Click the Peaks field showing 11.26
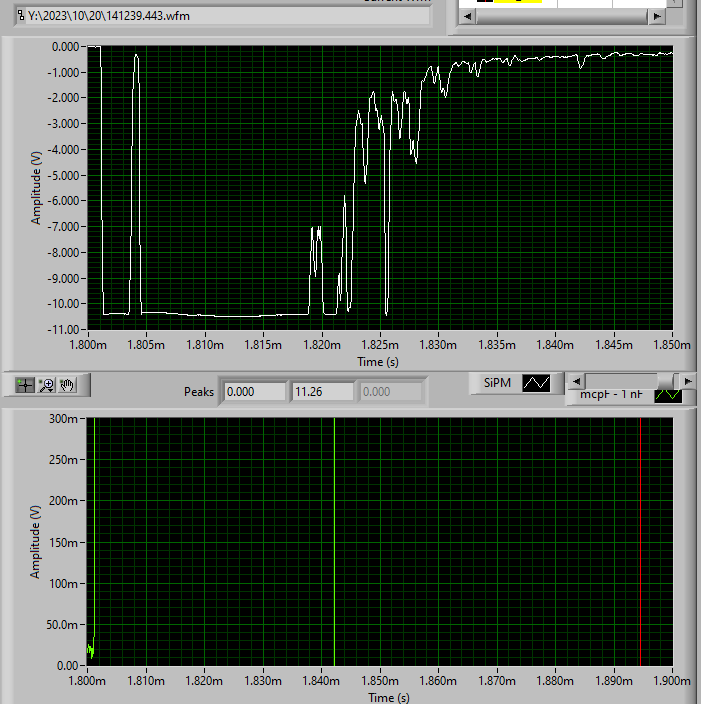 (x=322, y=392)
